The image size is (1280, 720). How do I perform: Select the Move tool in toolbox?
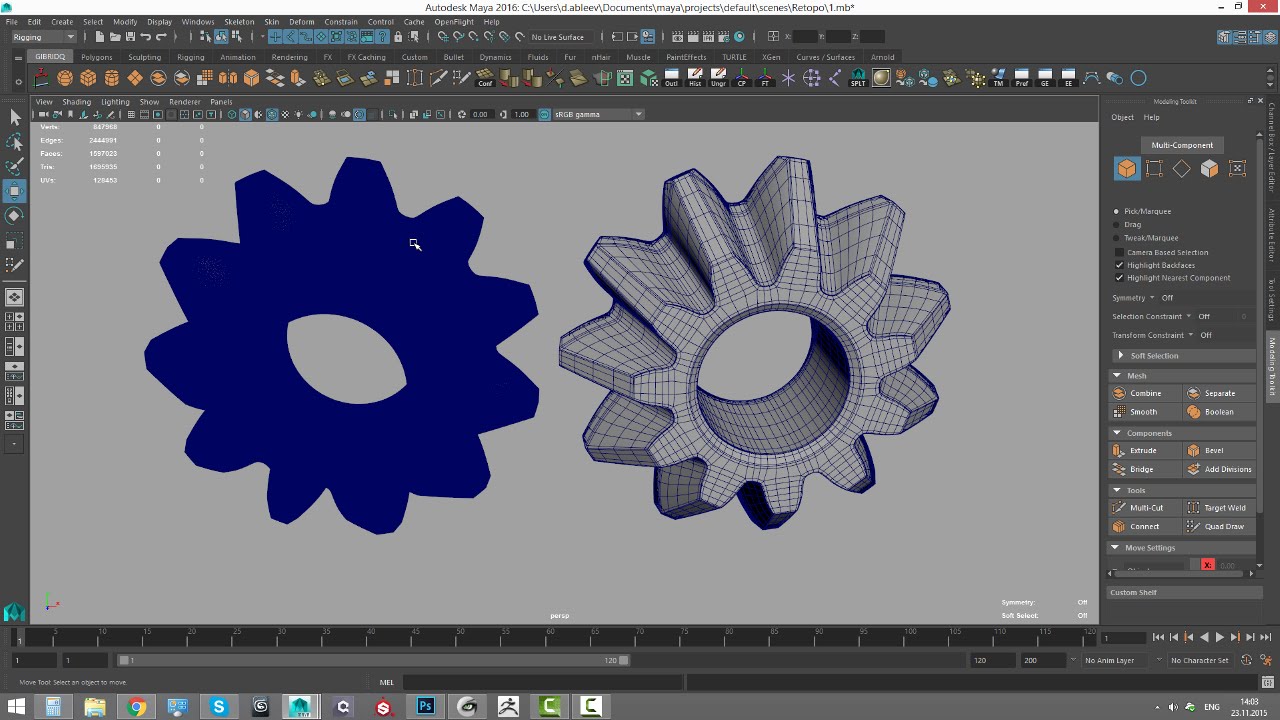tap(15, 191)
